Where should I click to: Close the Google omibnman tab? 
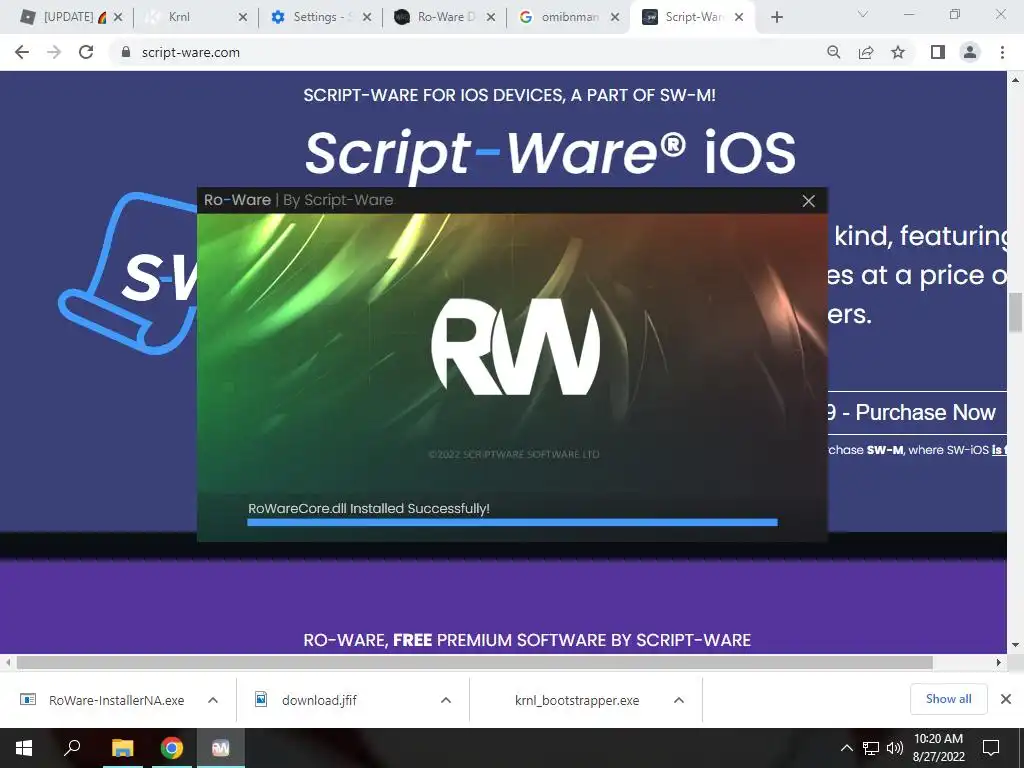pyautogui.click(x=615, y=18)
